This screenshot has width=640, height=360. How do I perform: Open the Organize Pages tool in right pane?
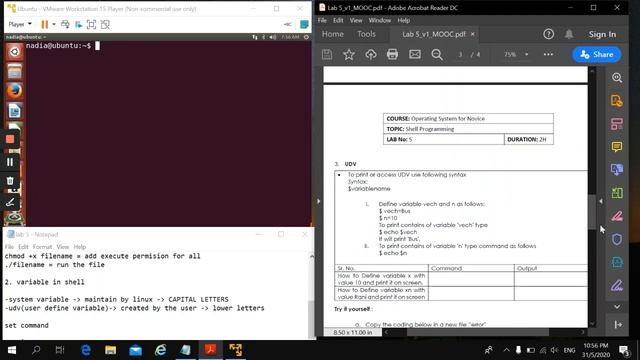pyautogui.click(x=617, y=124)
